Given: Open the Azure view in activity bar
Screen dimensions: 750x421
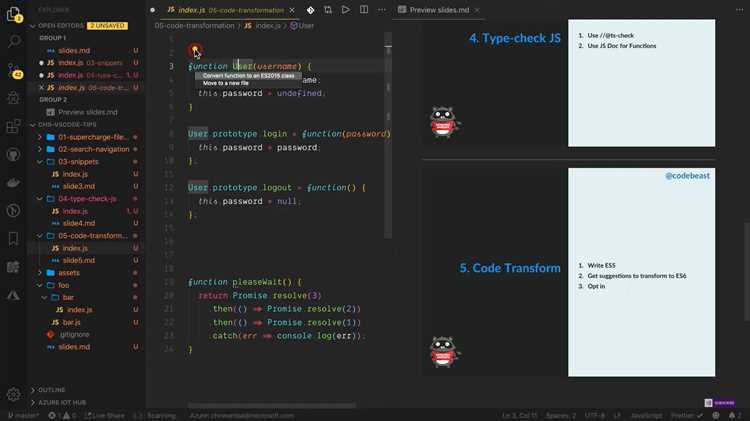Looking at the screenshot, I should [x=13, y=295].
